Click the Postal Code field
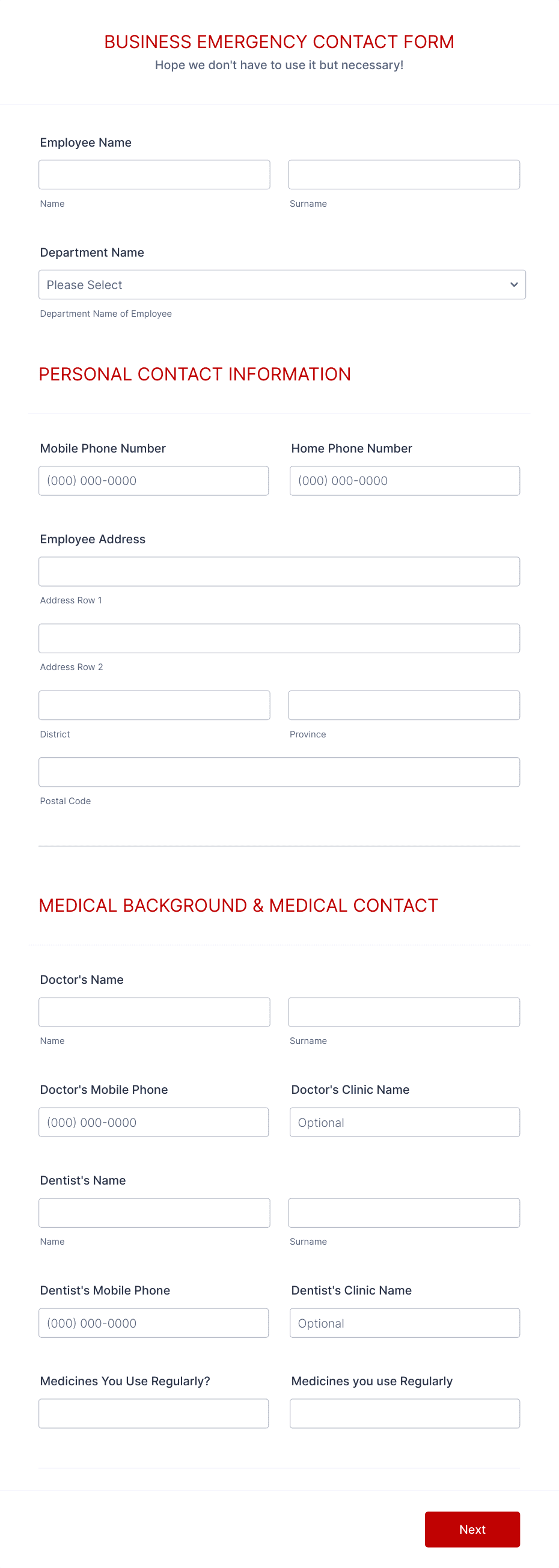Screen dimensions: 559x1568 pyautogui.click(x=279, y=771)
